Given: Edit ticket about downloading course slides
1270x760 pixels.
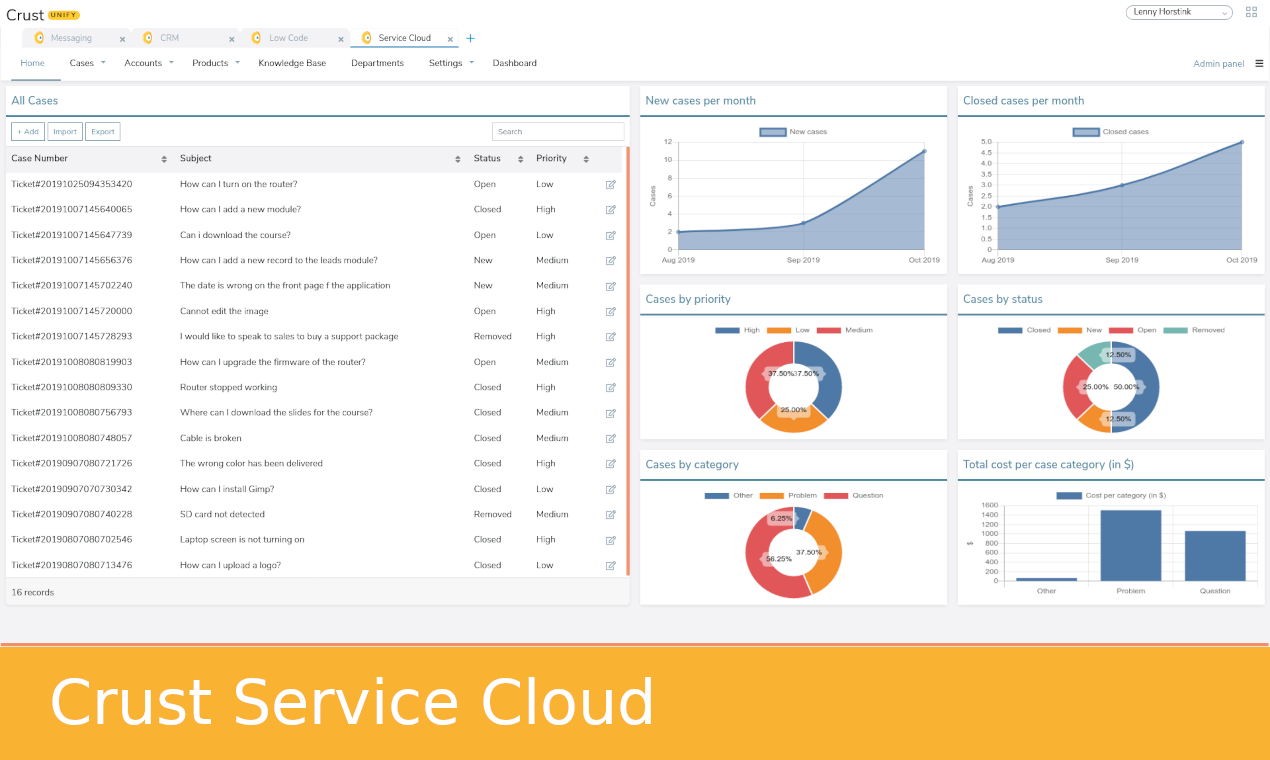Looking at the screenshot, I should (610, 413).
